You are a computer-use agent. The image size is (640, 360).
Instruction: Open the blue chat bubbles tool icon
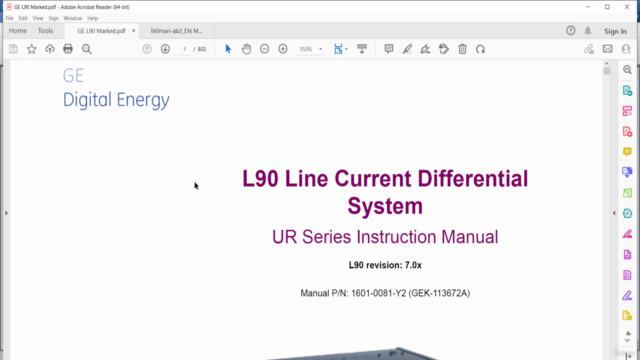coord(627,172)
